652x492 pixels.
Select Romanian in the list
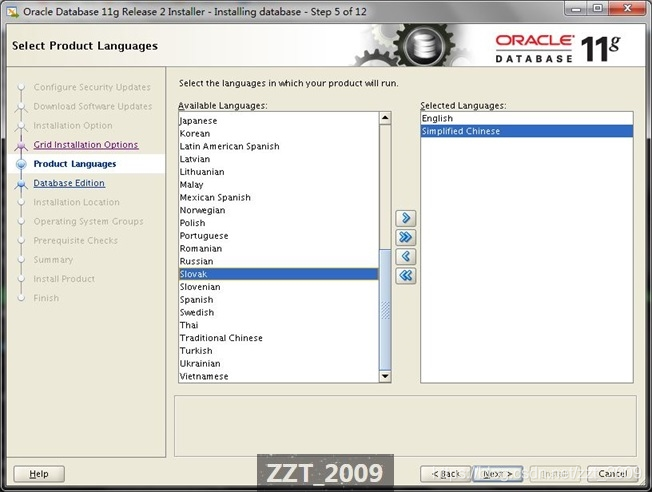[x=279, y=248]
